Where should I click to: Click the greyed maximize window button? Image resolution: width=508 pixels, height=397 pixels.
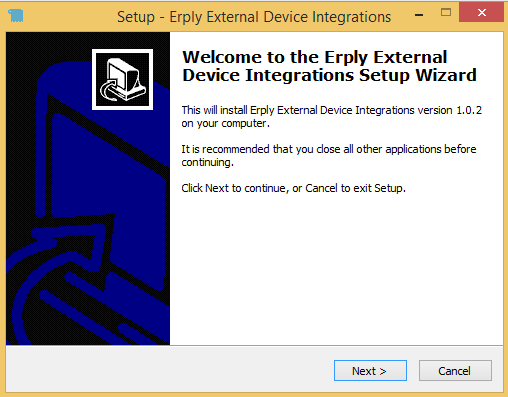[446, 13]
